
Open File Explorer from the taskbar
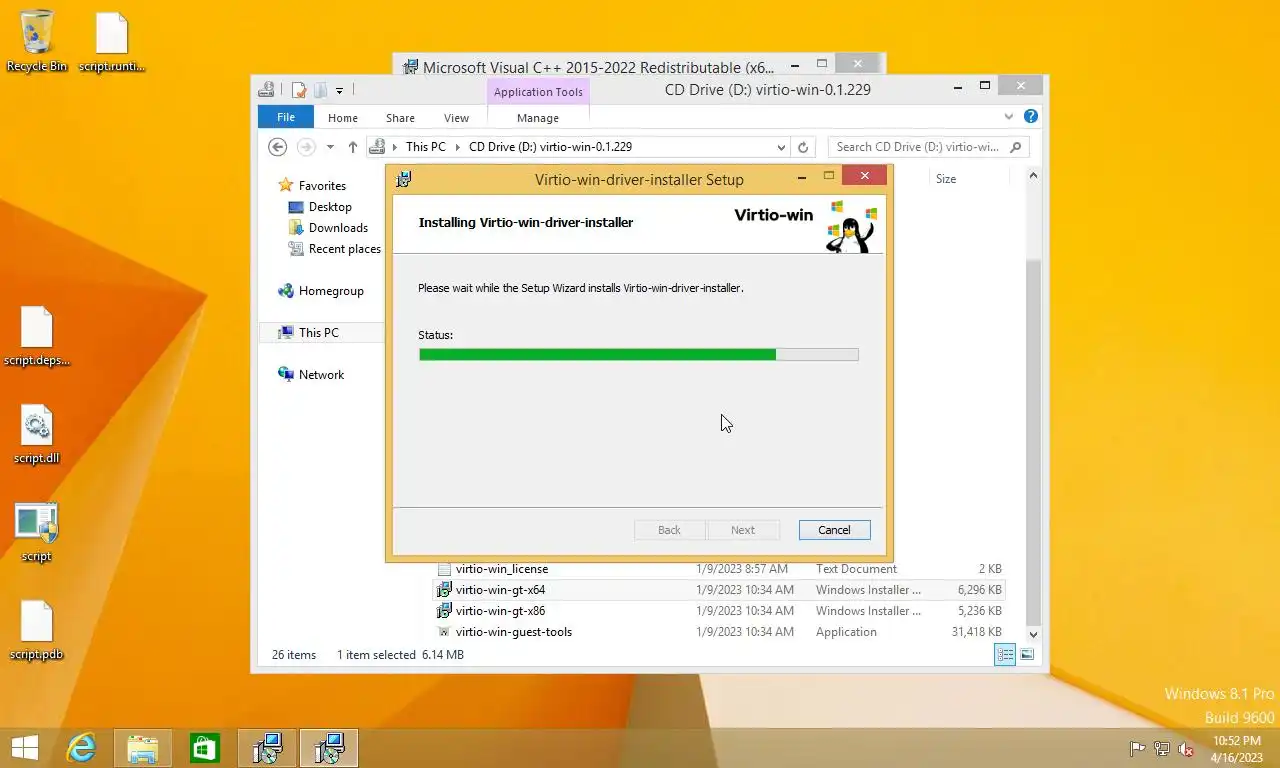click(143, 748)
